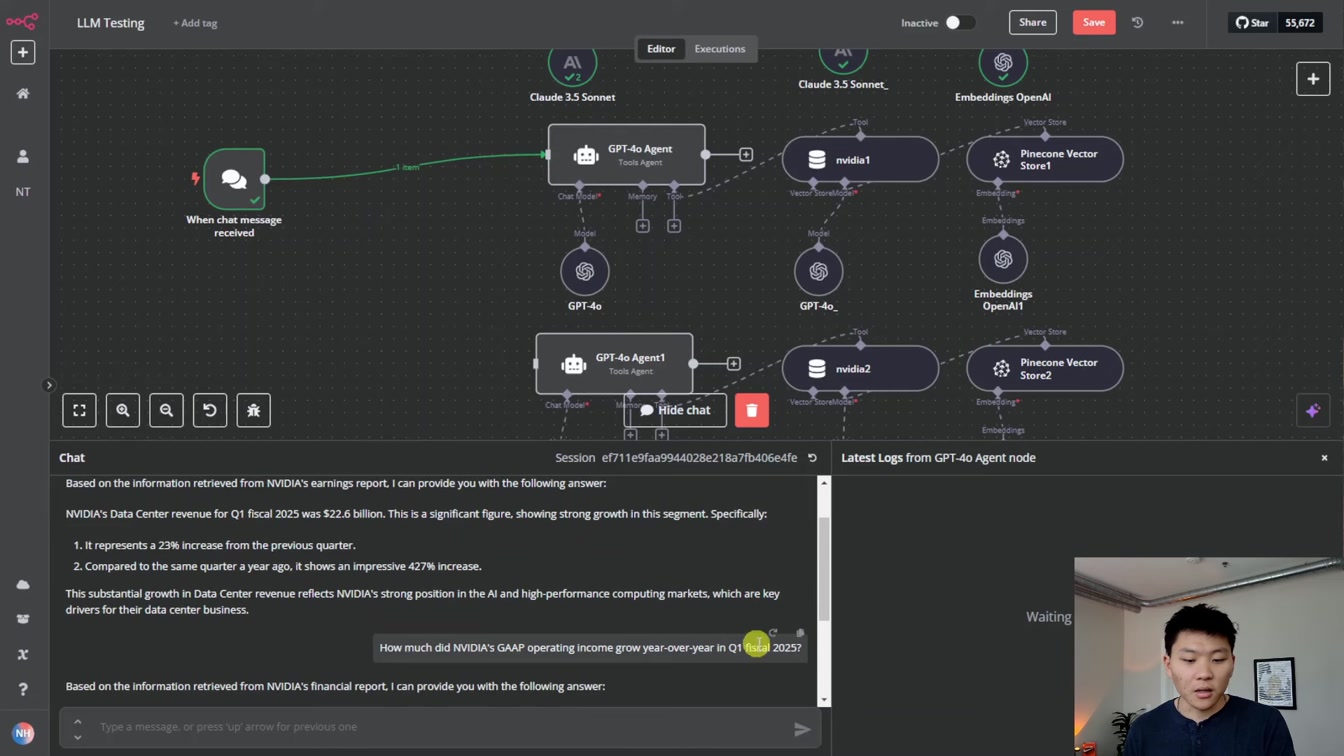This screenshot has height=756, width=1344.
Task: Select the GPT-4o Agent node
Action: 626,155
